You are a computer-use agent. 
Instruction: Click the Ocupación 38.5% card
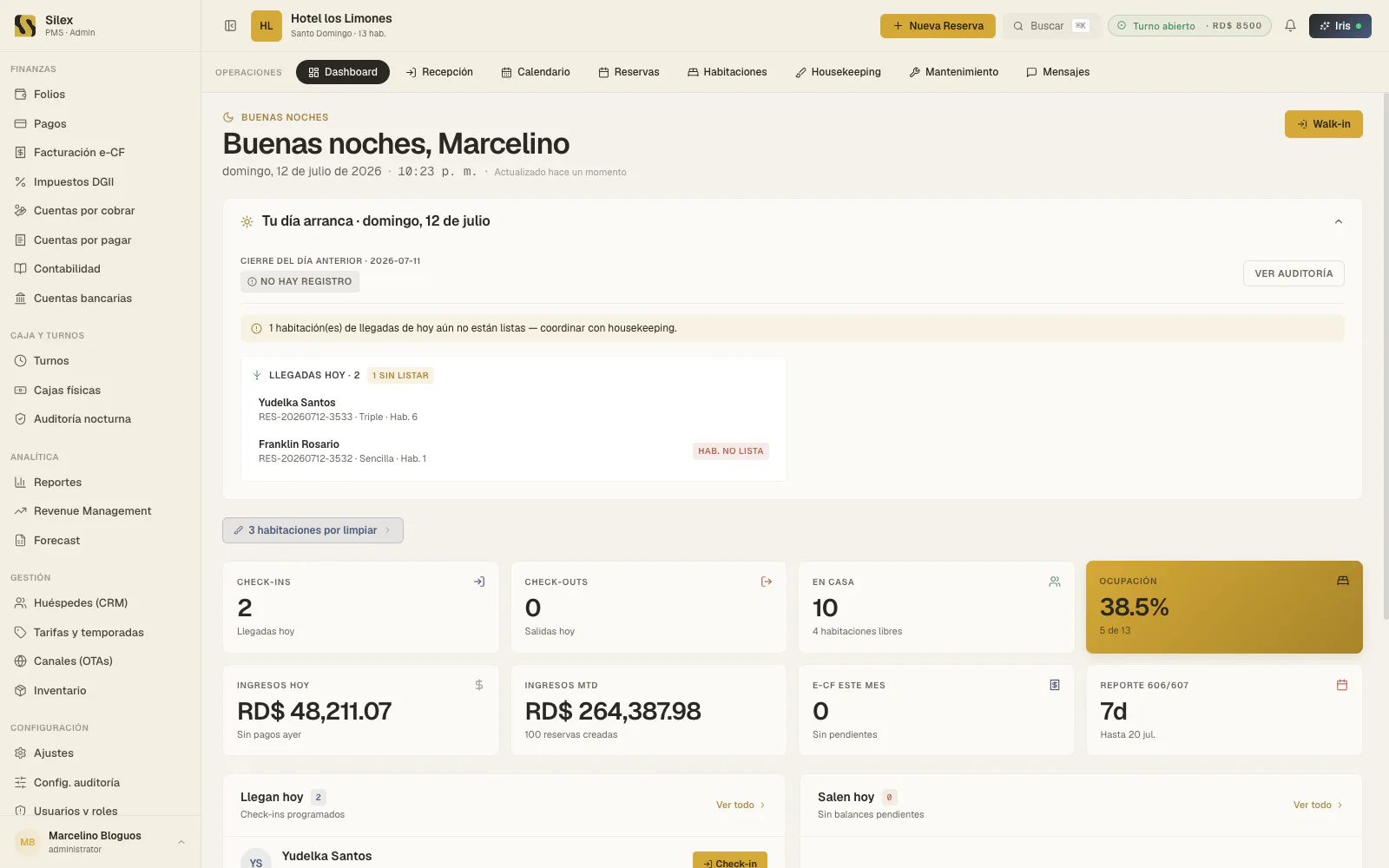[x=1224, y=607]
